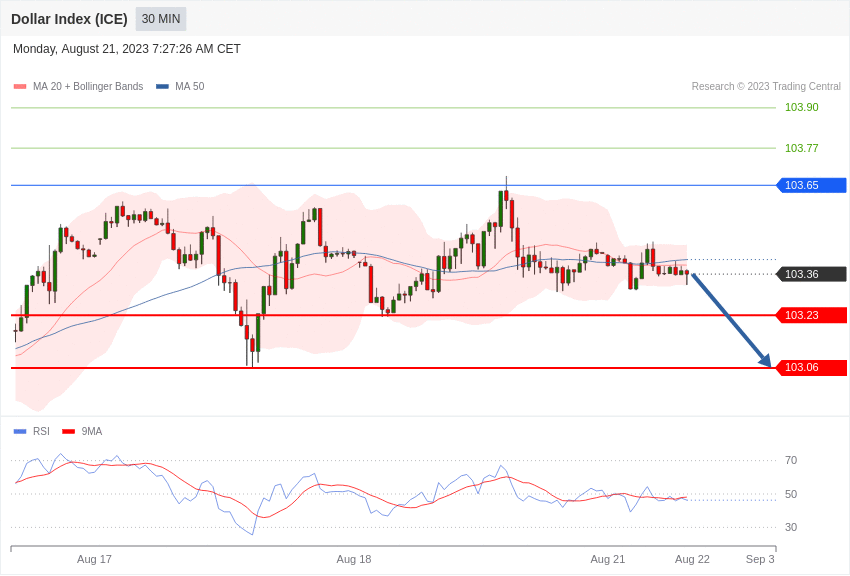Click the Aug 21 date axis label
850x576 pixels.
[608, 559]
